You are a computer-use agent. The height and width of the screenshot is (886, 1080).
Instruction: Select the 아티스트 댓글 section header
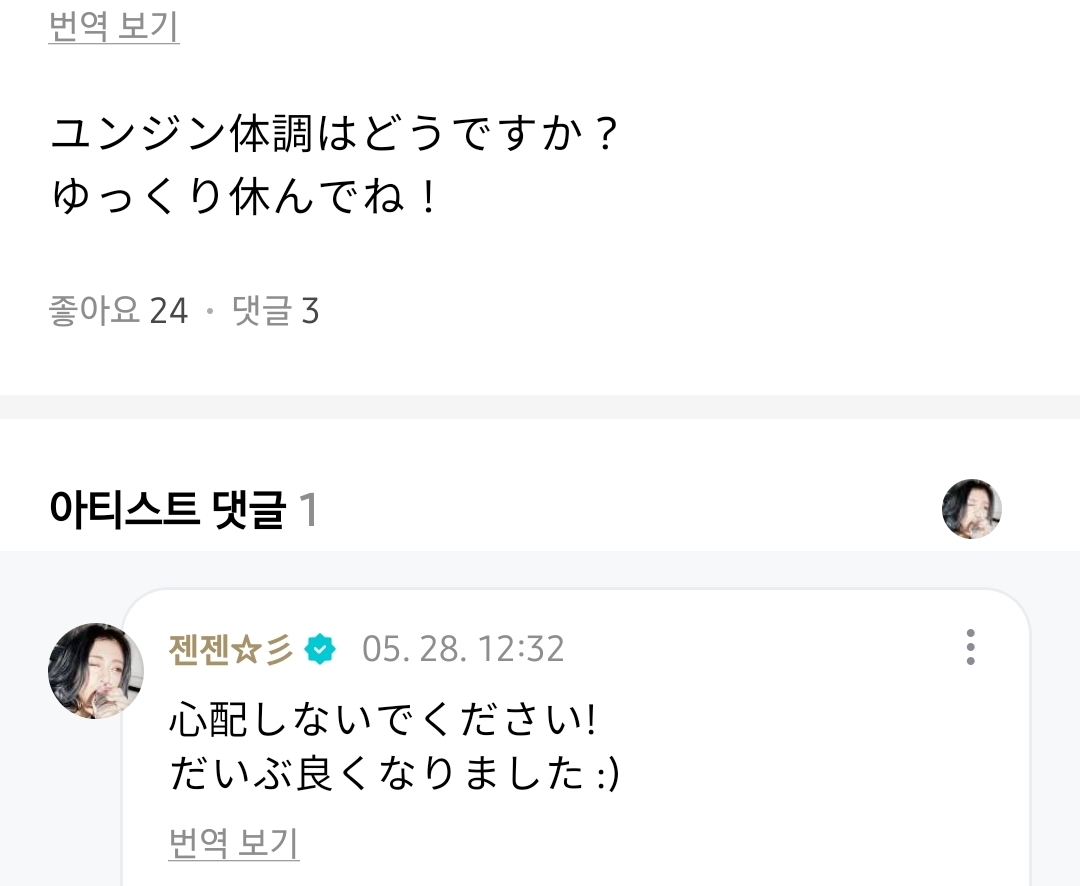pos(167,510)
